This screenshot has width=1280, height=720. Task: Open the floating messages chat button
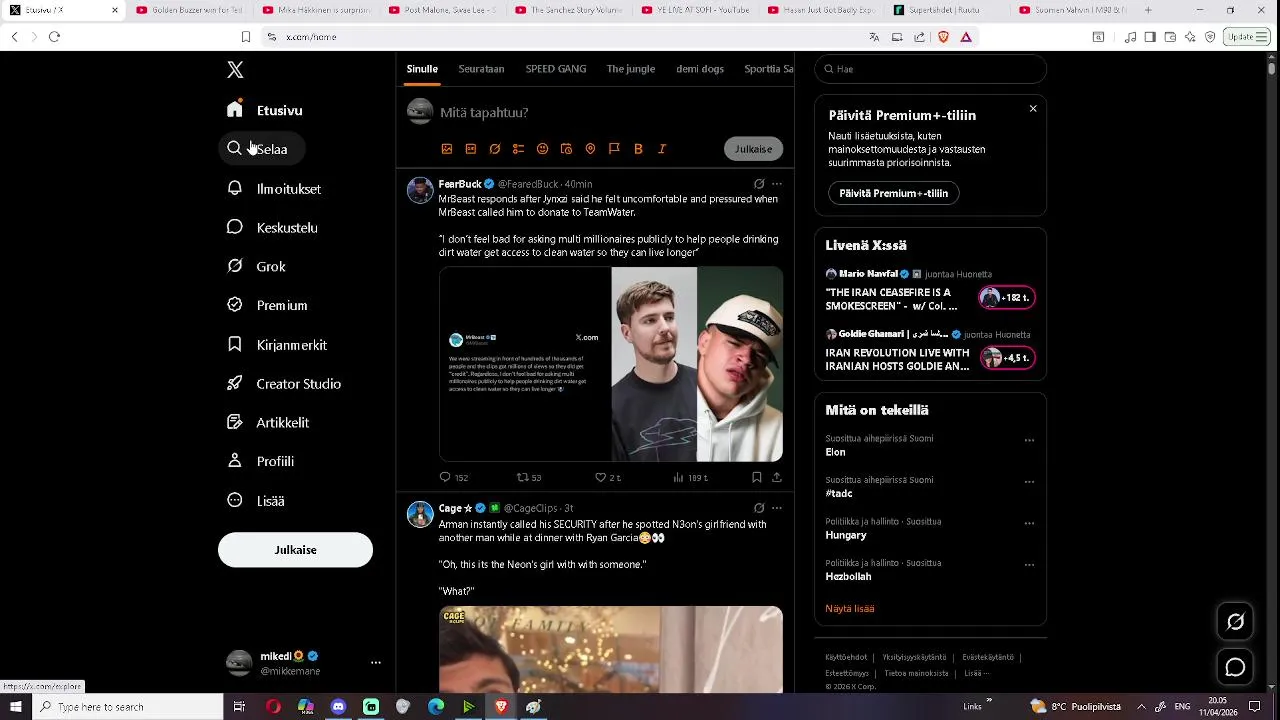[x=1236, y=667]
